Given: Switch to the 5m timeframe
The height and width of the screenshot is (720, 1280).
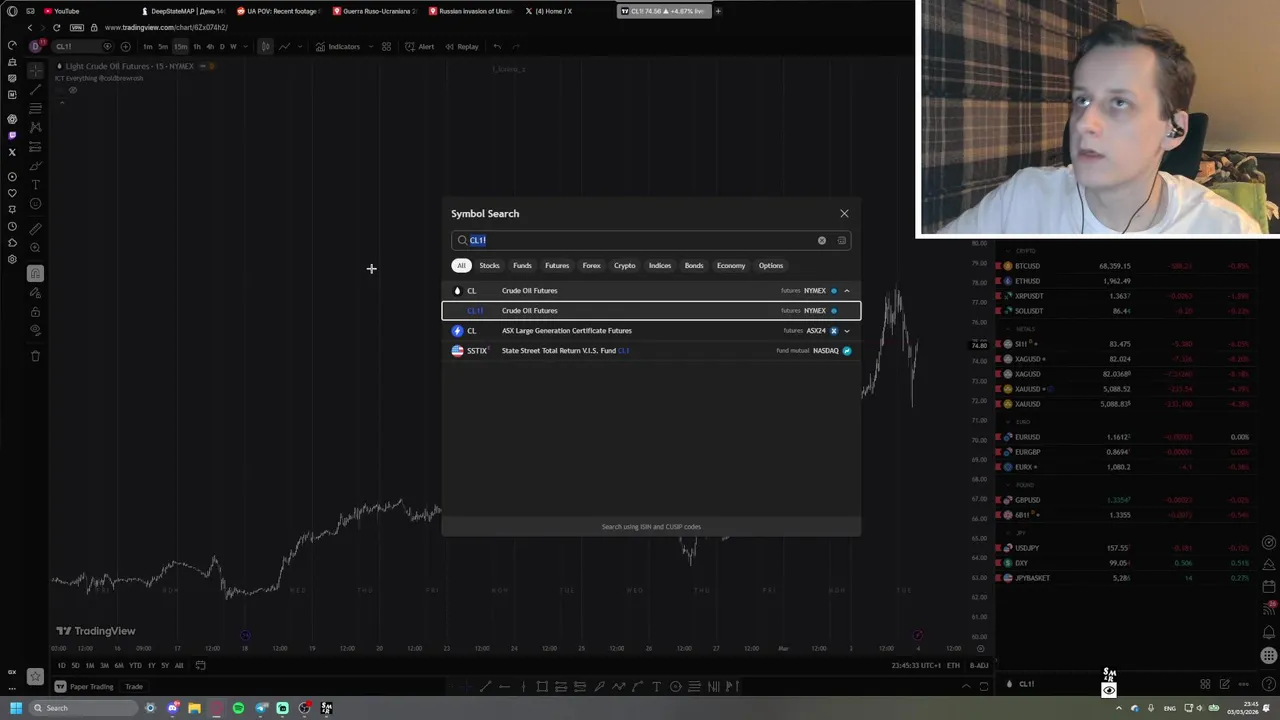Looking at the screenshot, I should coord(163,46).
